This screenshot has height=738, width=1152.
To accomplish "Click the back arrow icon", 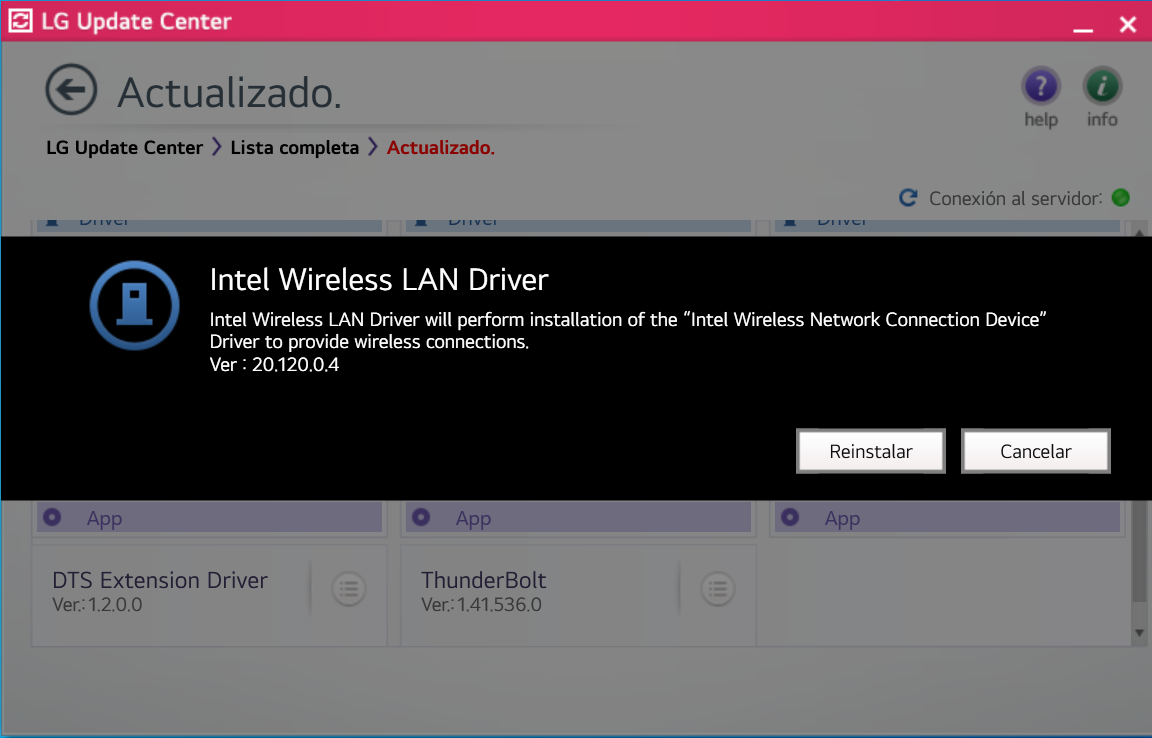I will point(71,90).
